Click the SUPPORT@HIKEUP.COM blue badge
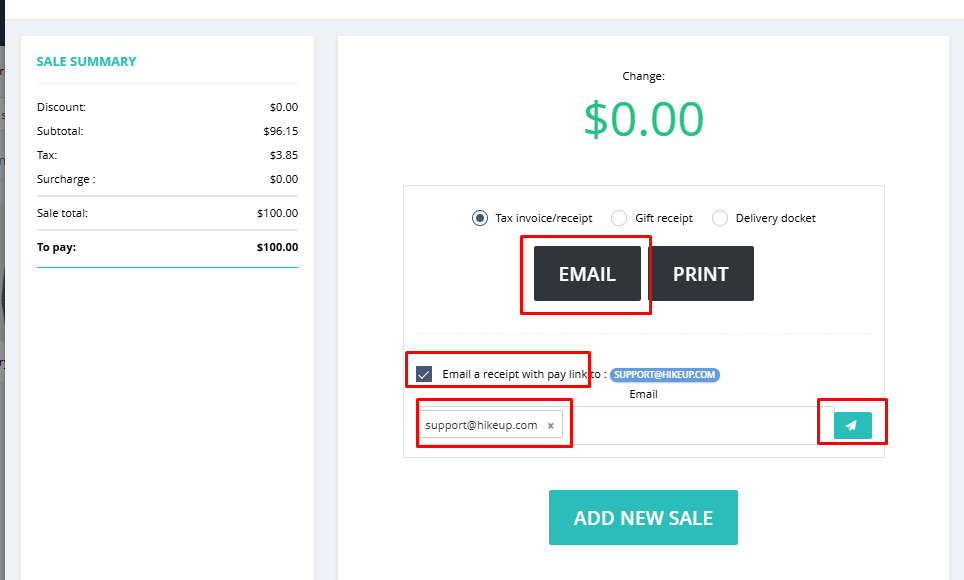 [x=665, y=375]
